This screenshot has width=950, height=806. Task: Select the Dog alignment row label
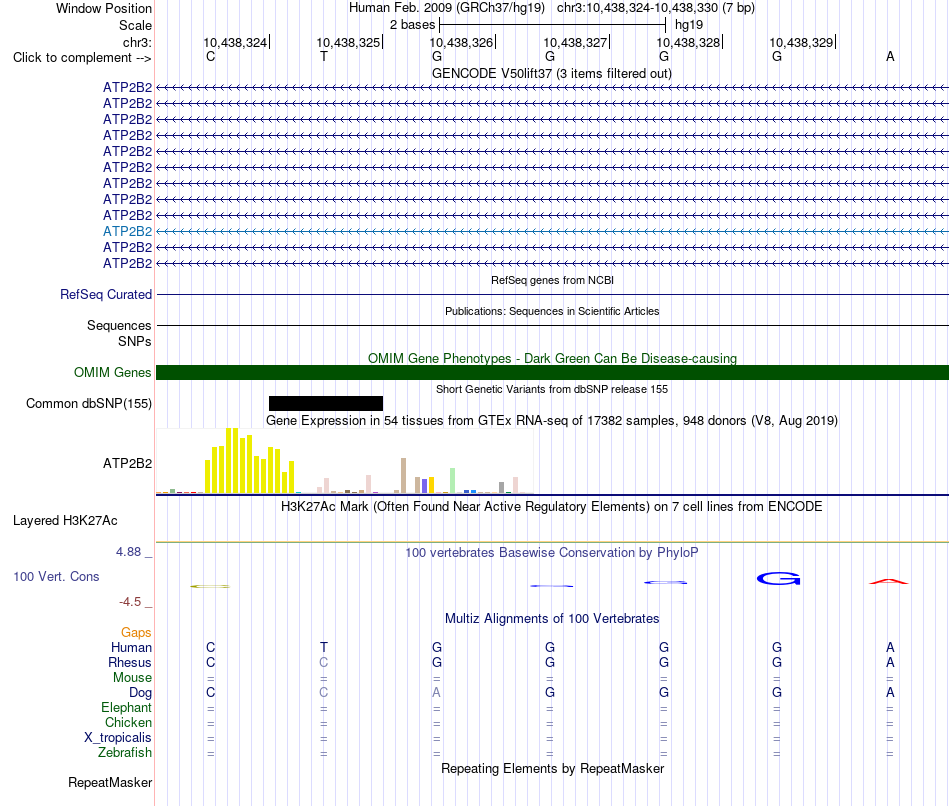pos(140,693)
